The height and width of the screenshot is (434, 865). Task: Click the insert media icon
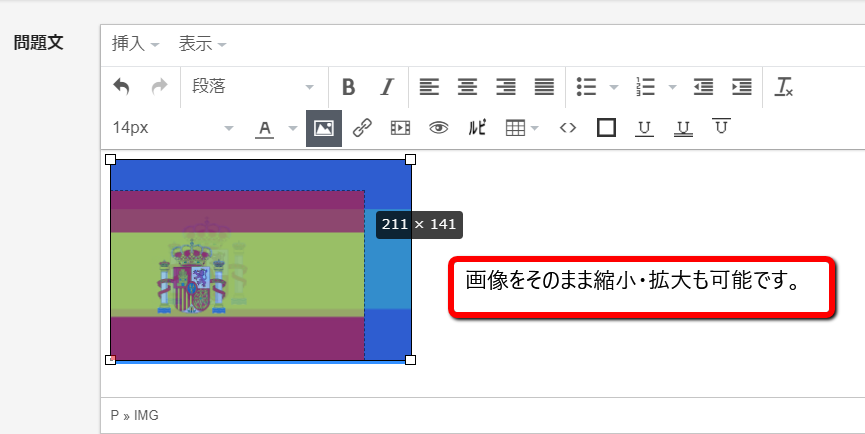click(x=400, y=128)
